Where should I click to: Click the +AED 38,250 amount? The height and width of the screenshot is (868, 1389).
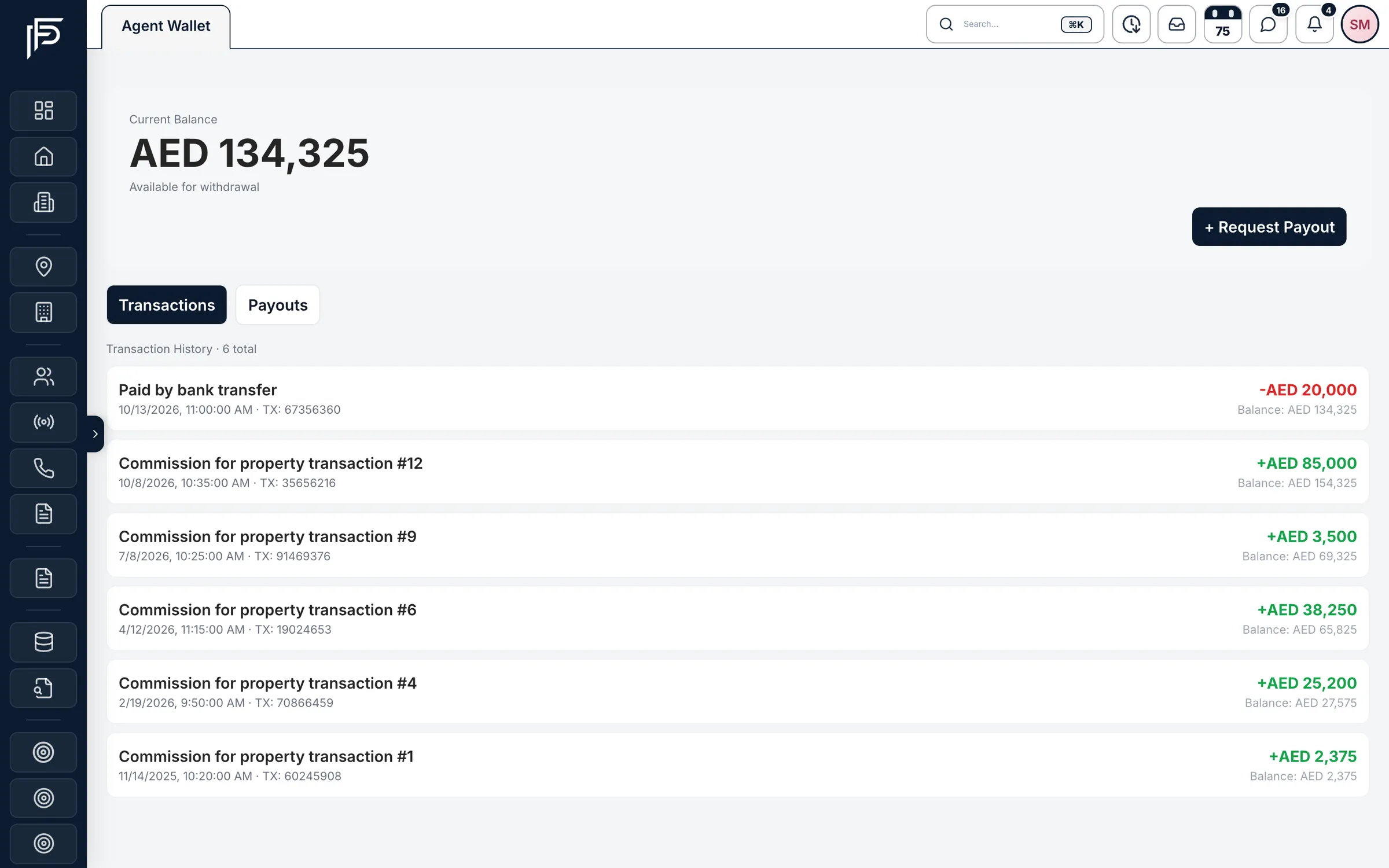point(1307,610)
